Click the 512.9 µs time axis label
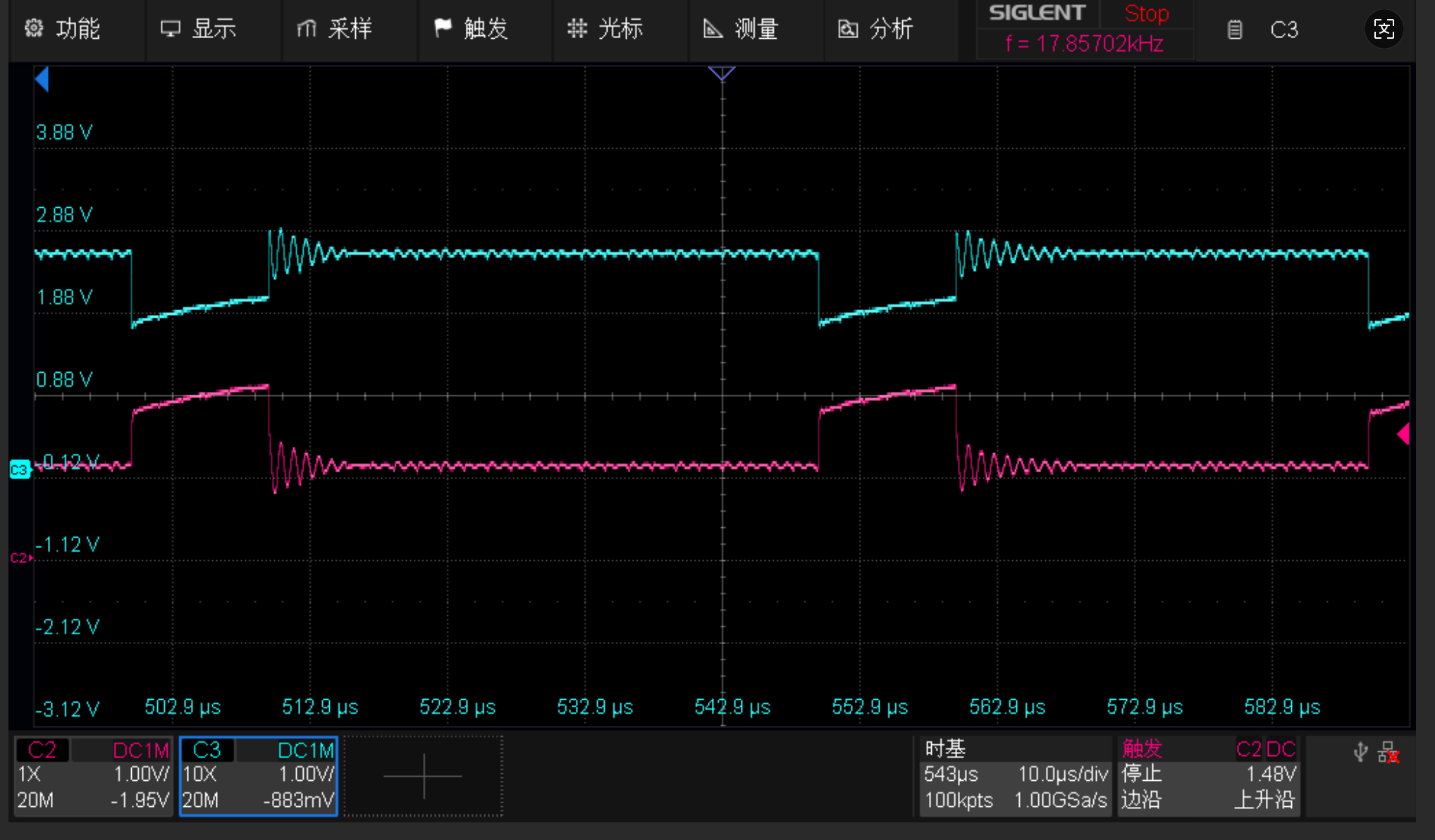 pos(320,707)
